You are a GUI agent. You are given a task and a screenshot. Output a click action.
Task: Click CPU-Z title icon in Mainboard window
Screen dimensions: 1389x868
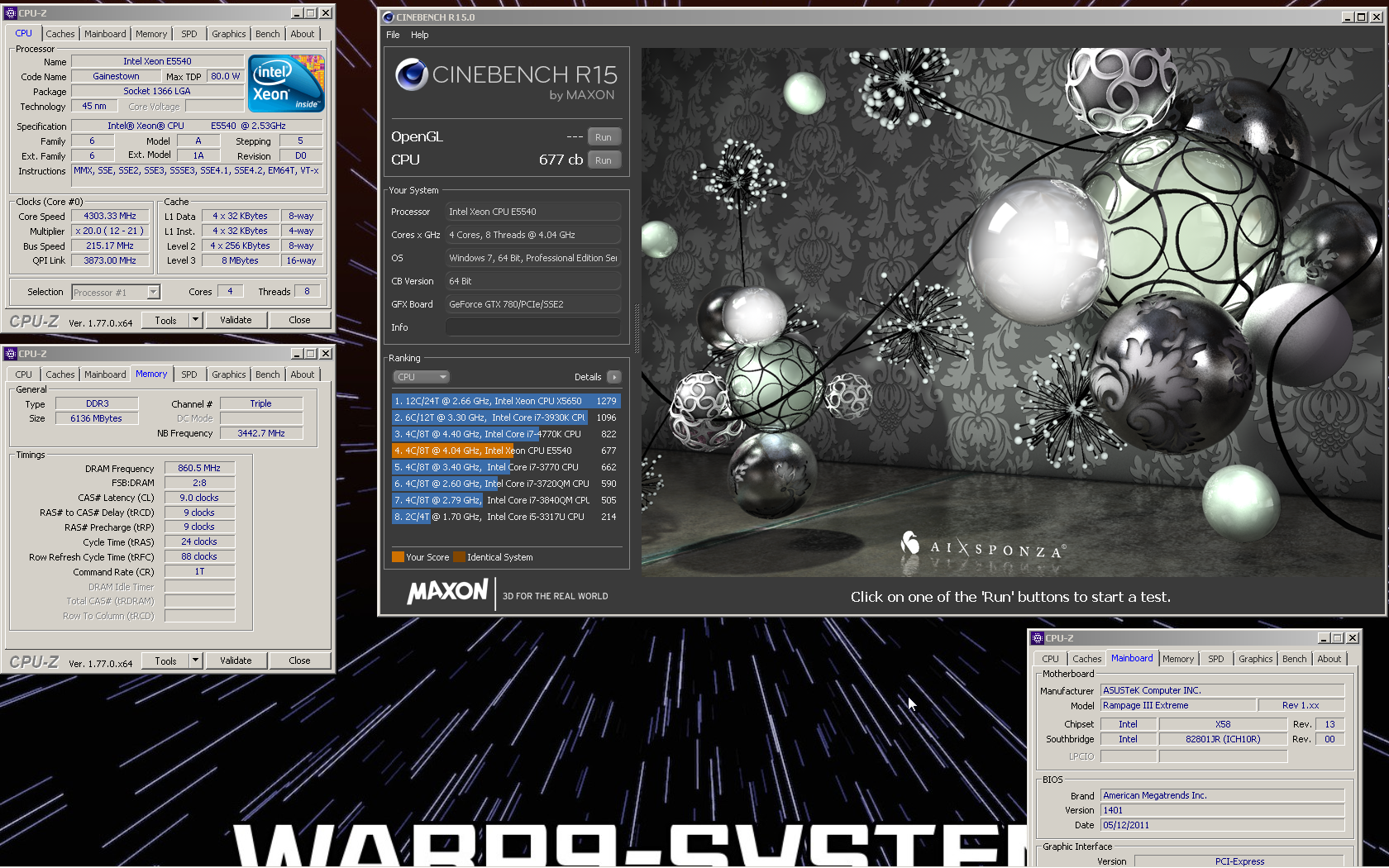point(1038,638)
